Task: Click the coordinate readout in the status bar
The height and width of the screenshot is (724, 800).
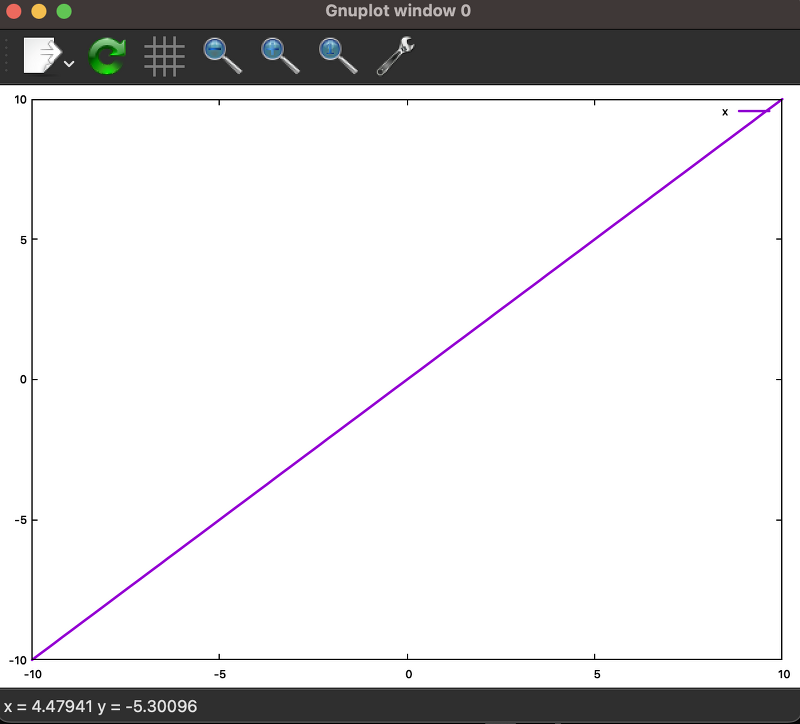Action: 100,706
